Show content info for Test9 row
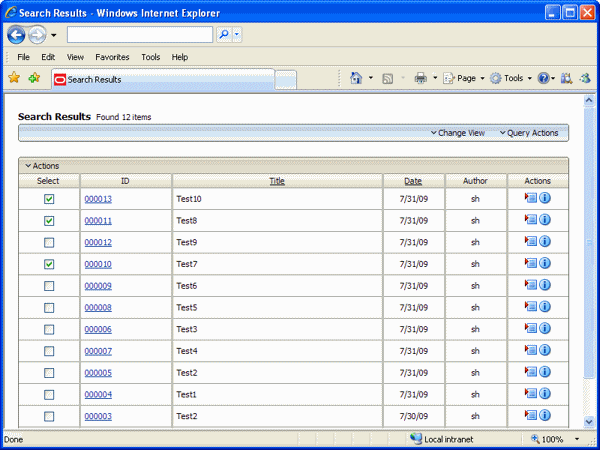This screenshot has width=600, height=450. [545, 241]
